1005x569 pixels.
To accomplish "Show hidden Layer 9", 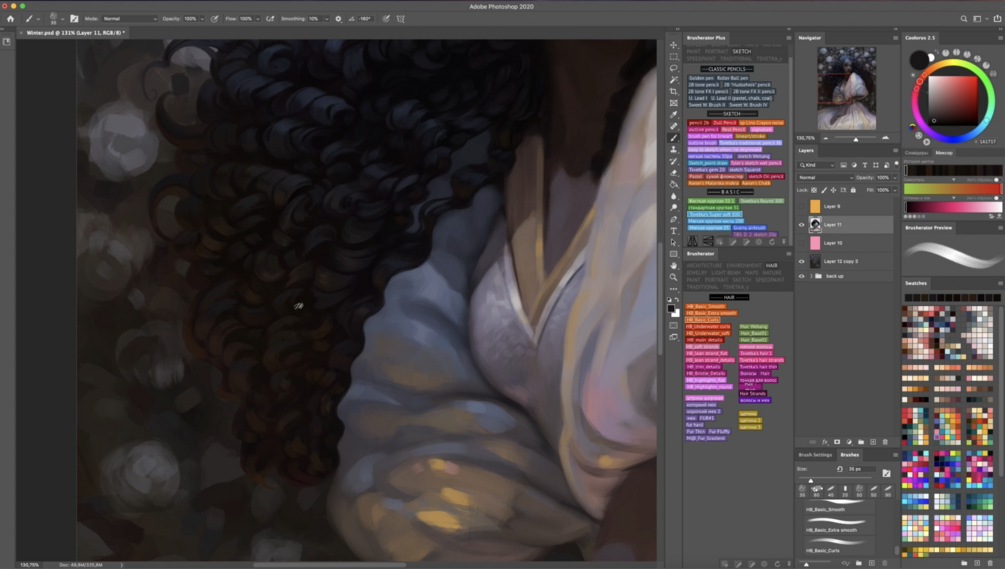I will (801, 206).
